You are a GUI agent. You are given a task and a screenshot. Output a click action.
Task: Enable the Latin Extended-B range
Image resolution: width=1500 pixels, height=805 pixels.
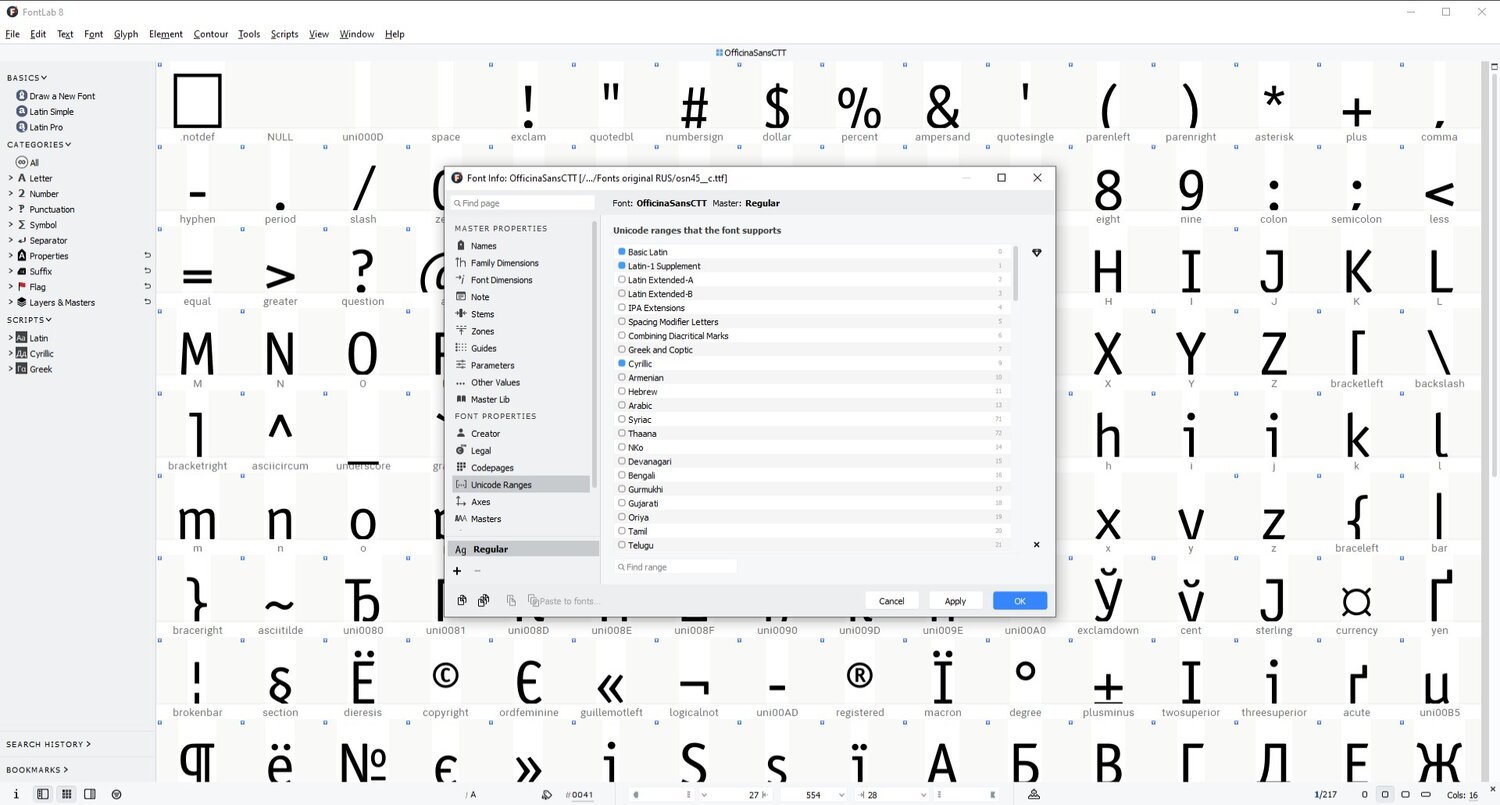pyautogui.click(x=621, y=294)
